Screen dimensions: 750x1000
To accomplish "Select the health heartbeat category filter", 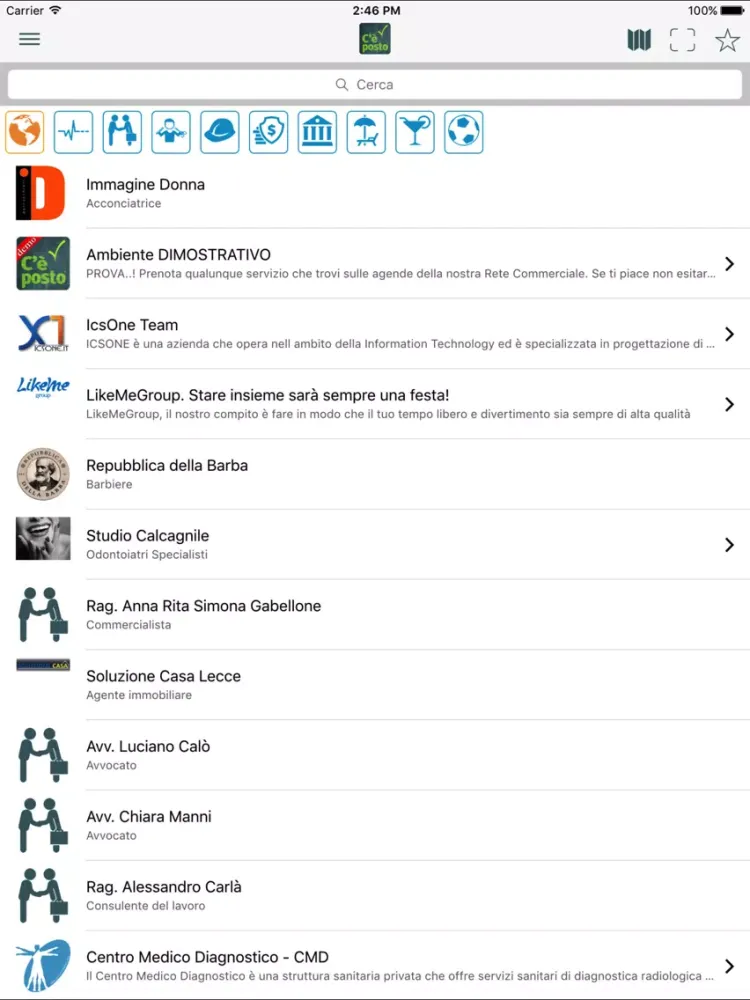I will click(x=73, y=132).
